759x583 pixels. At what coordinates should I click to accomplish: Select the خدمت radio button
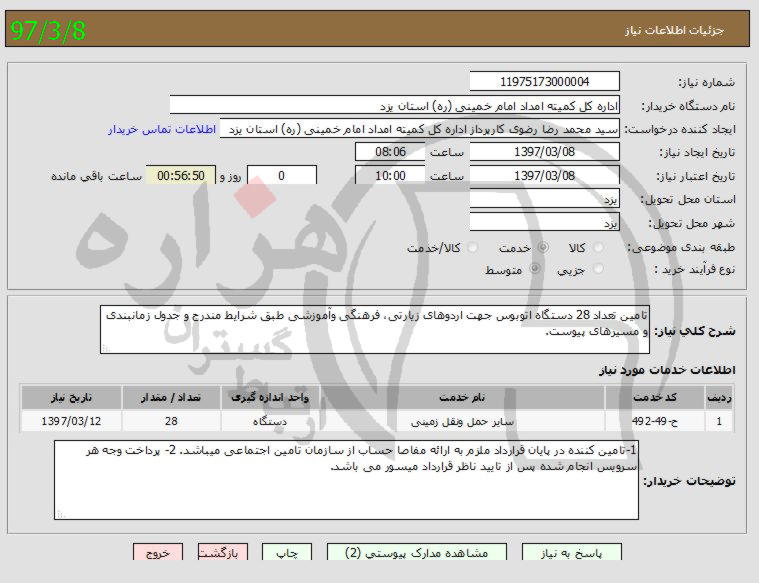pyautogui.click(x=543, y=247)
